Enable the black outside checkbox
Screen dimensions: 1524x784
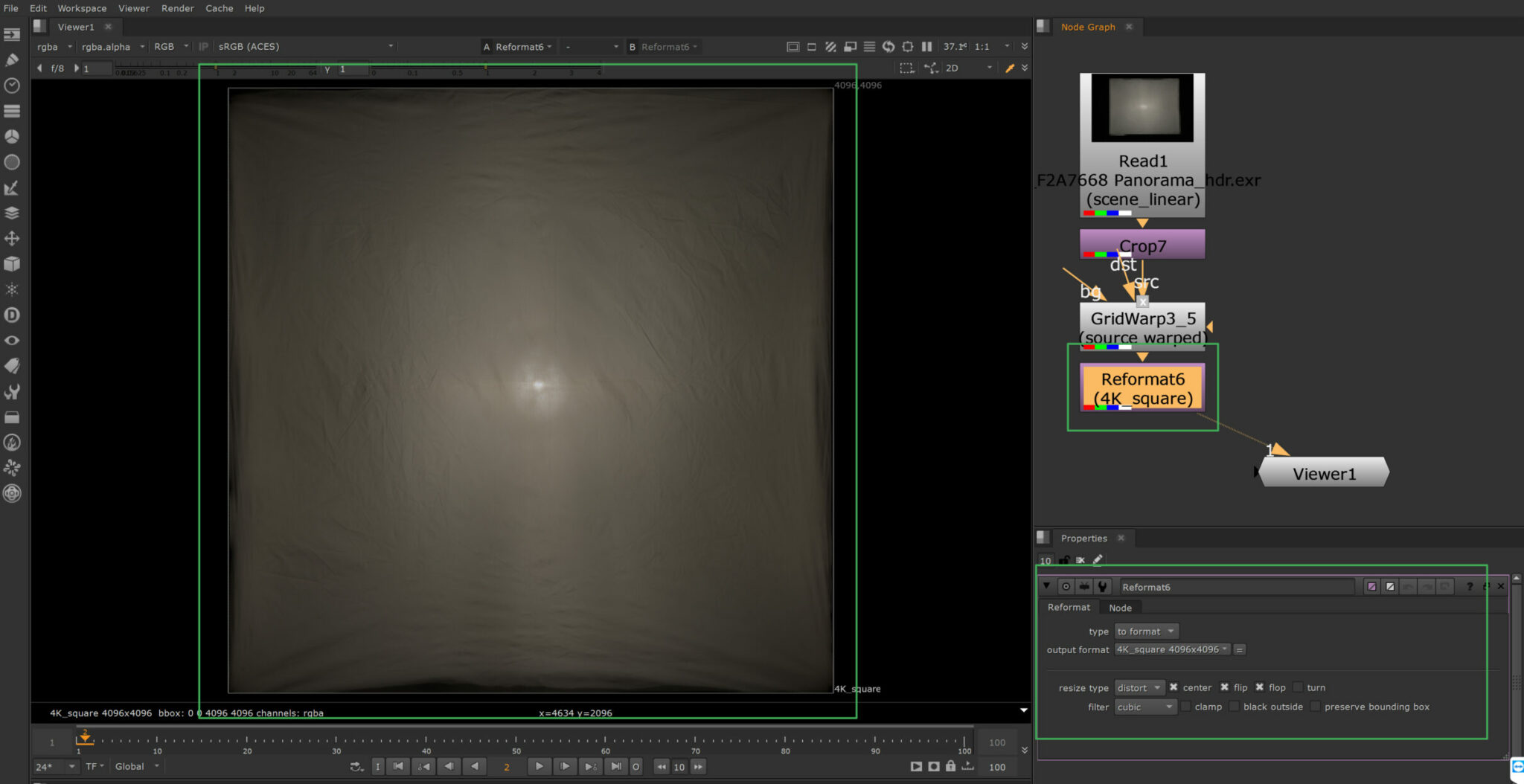1232,706
